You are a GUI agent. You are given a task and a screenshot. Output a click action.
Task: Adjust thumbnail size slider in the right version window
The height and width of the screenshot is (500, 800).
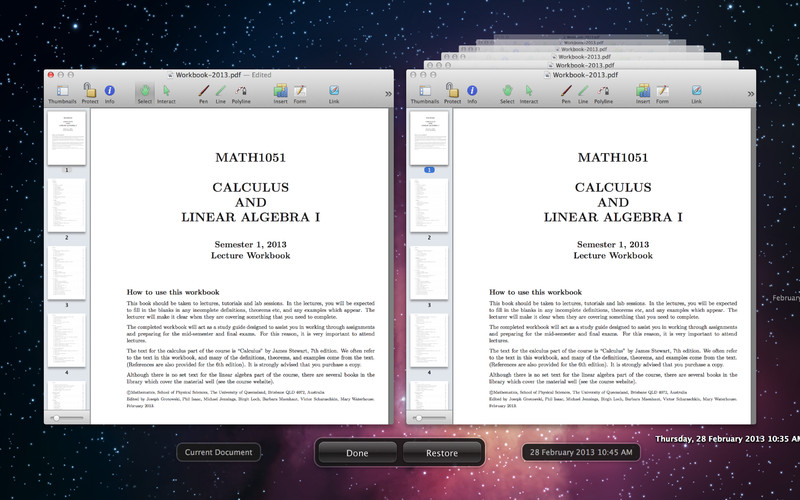pyautogui.click(x=429, y=418)
